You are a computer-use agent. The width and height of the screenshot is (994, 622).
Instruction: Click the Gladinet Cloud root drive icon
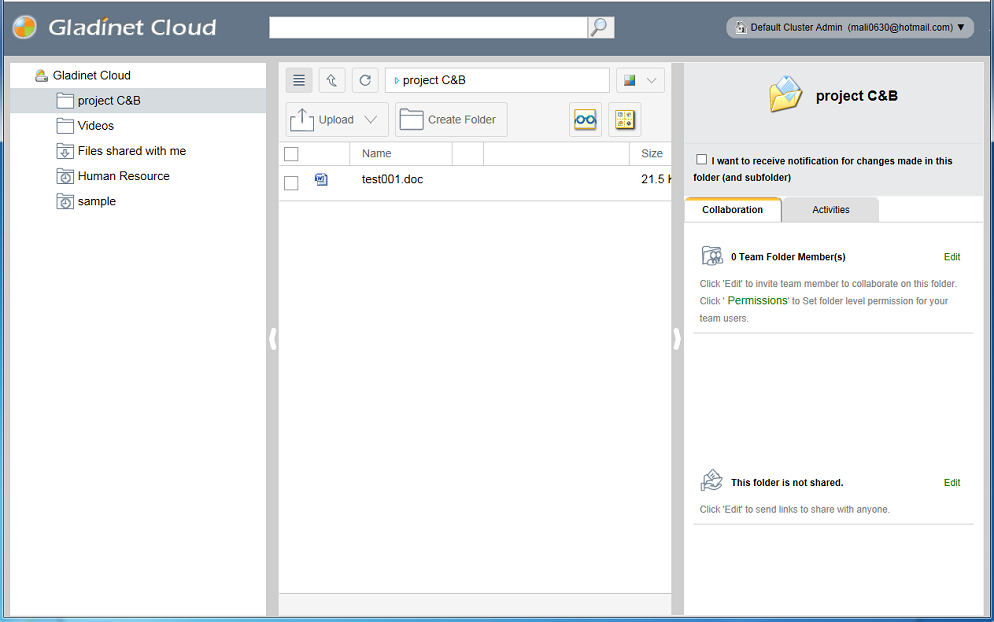point(41,75)
